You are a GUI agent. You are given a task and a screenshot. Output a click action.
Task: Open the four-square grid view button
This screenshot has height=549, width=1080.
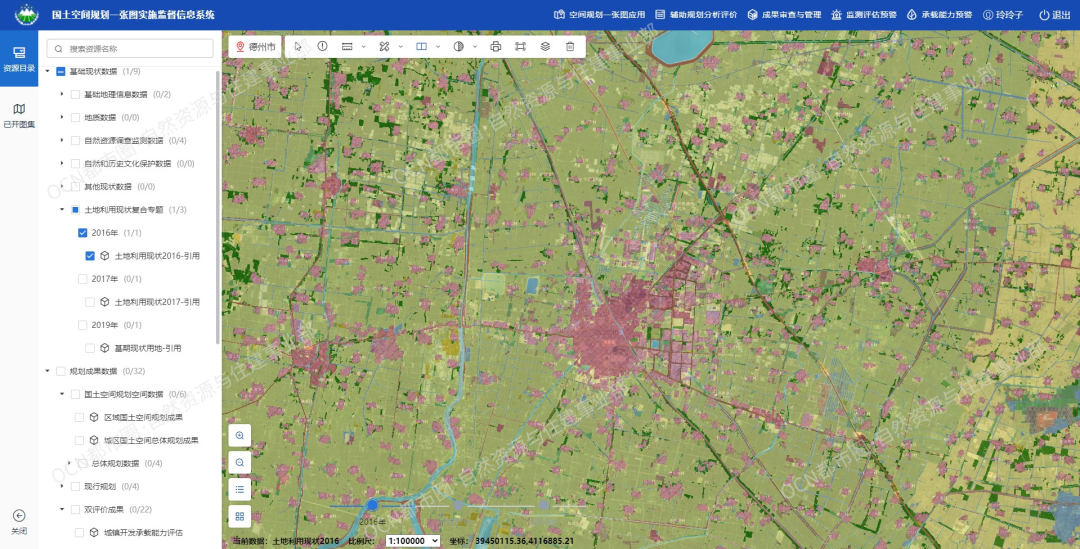[x=240, y=516]
